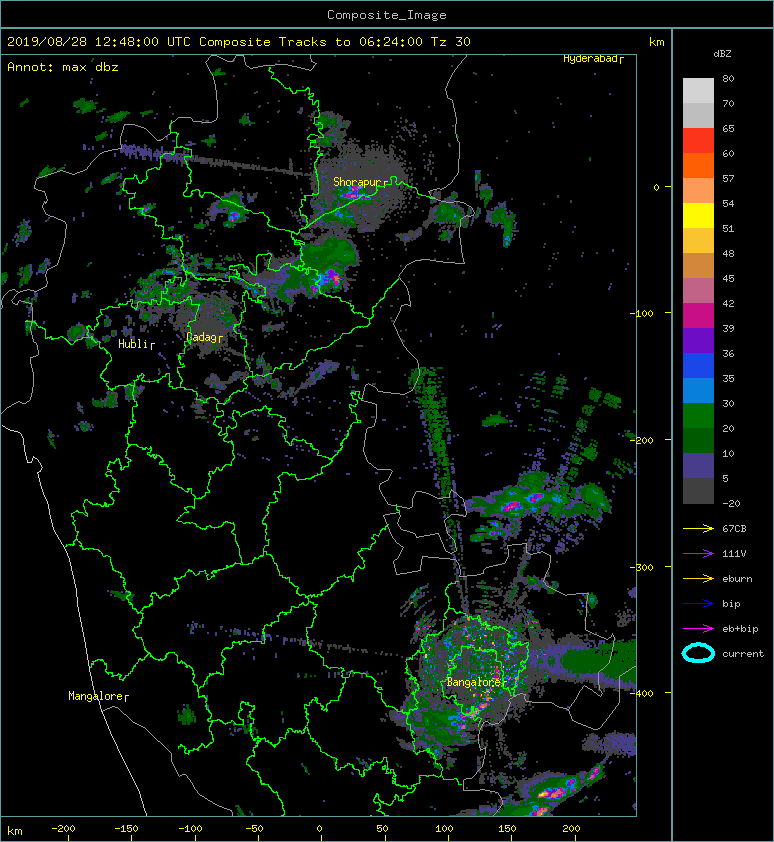Select the bright yellow 51–54 dBZ swatch
The width and height of the screenshot is (774, 842).
(x=698, y=215)
